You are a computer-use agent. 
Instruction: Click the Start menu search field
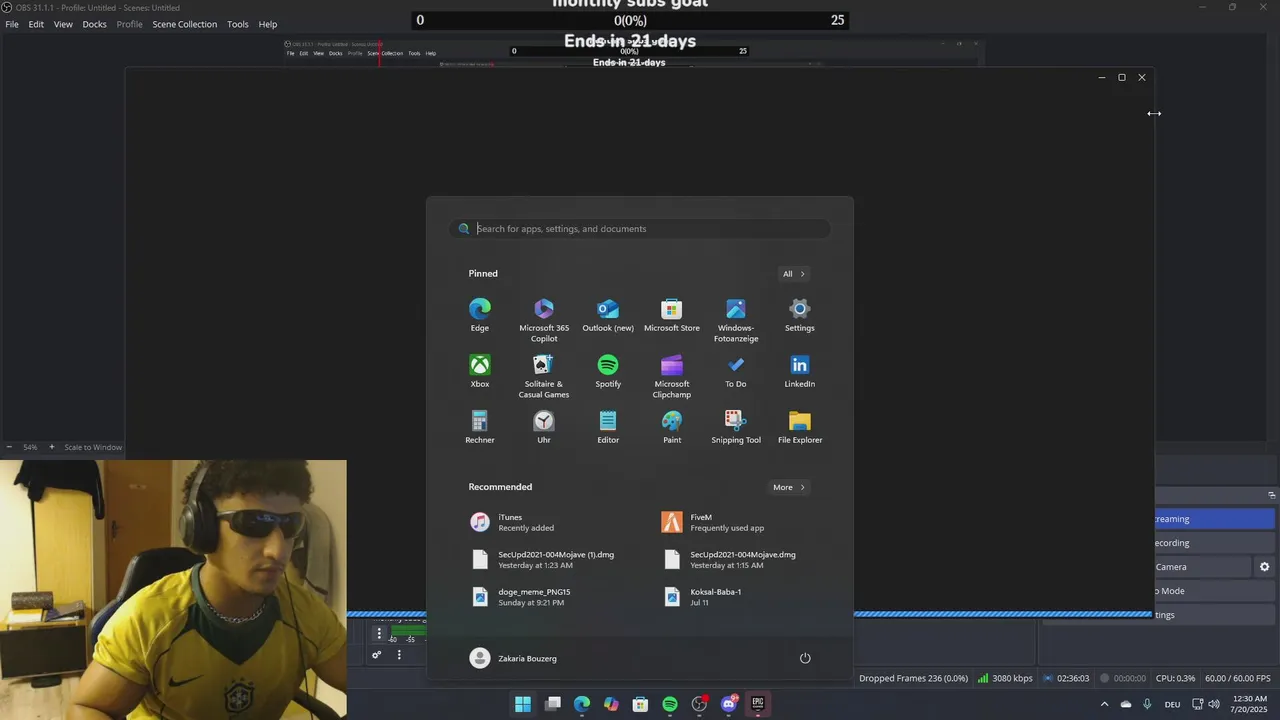[x=640, y=229]
